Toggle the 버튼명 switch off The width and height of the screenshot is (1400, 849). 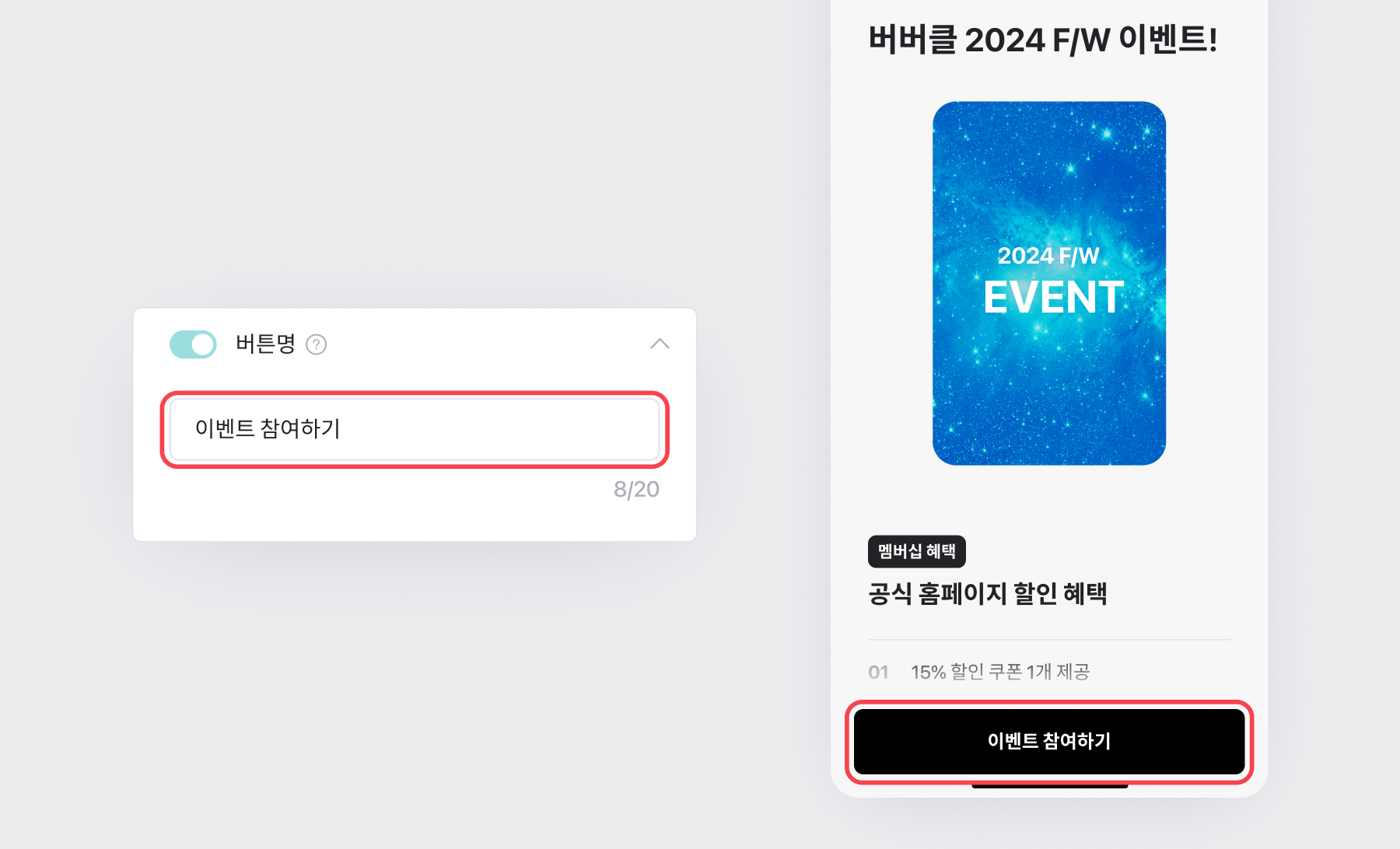point(193,344)
